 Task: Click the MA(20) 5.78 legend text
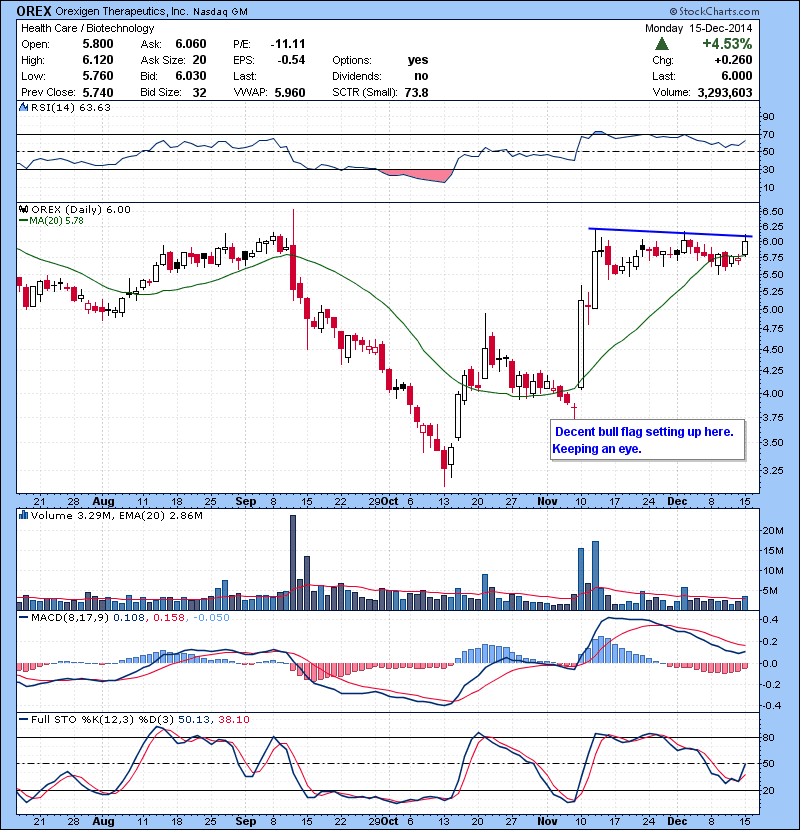point(56,221)
